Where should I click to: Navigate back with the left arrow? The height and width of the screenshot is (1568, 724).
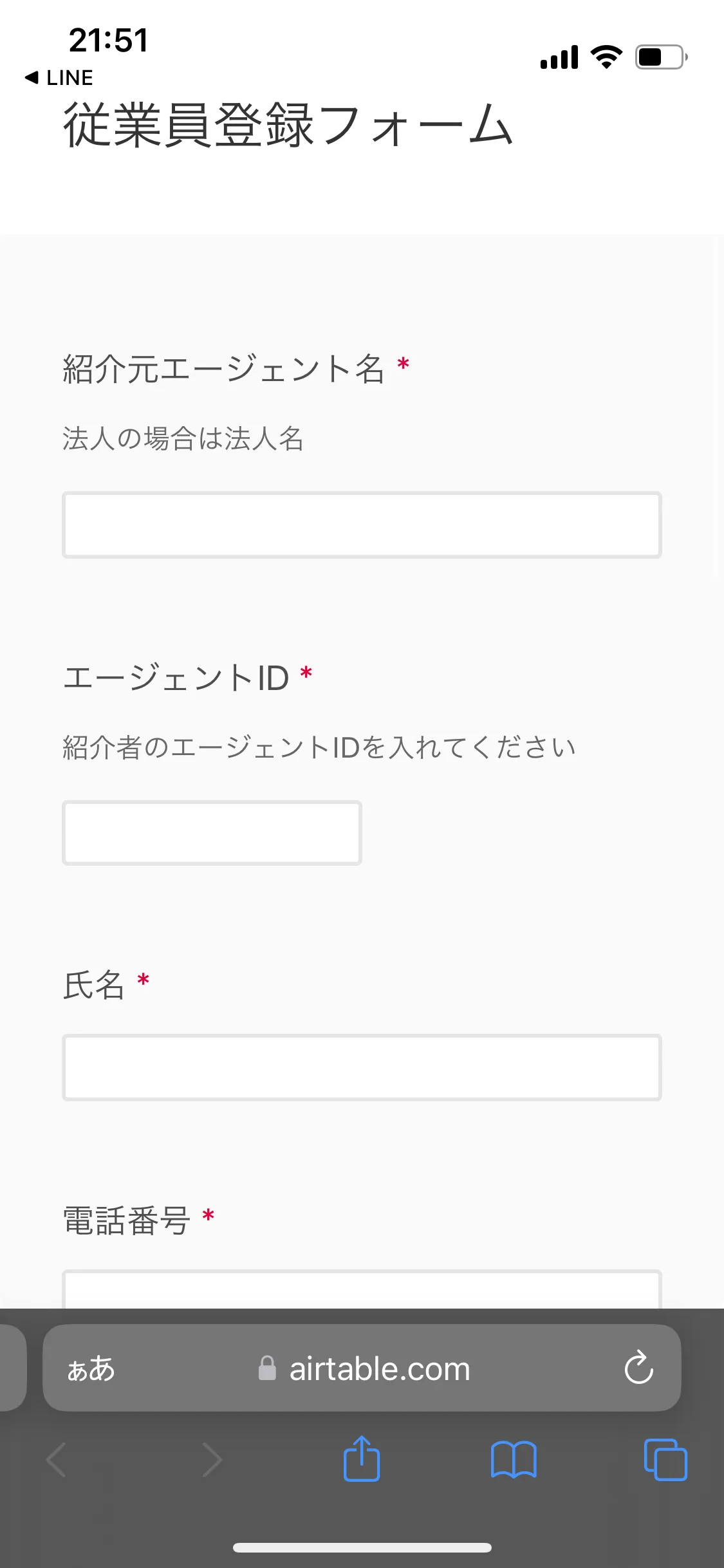click(x=55, y=1460)
